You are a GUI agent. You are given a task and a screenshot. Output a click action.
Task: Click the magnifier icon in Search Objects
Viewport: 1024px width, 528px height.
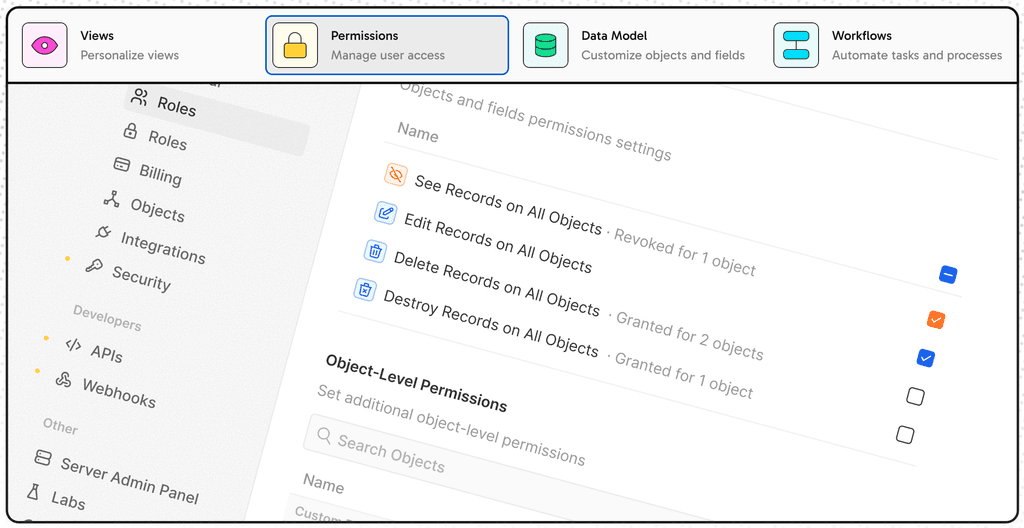(x=324, y=435)
